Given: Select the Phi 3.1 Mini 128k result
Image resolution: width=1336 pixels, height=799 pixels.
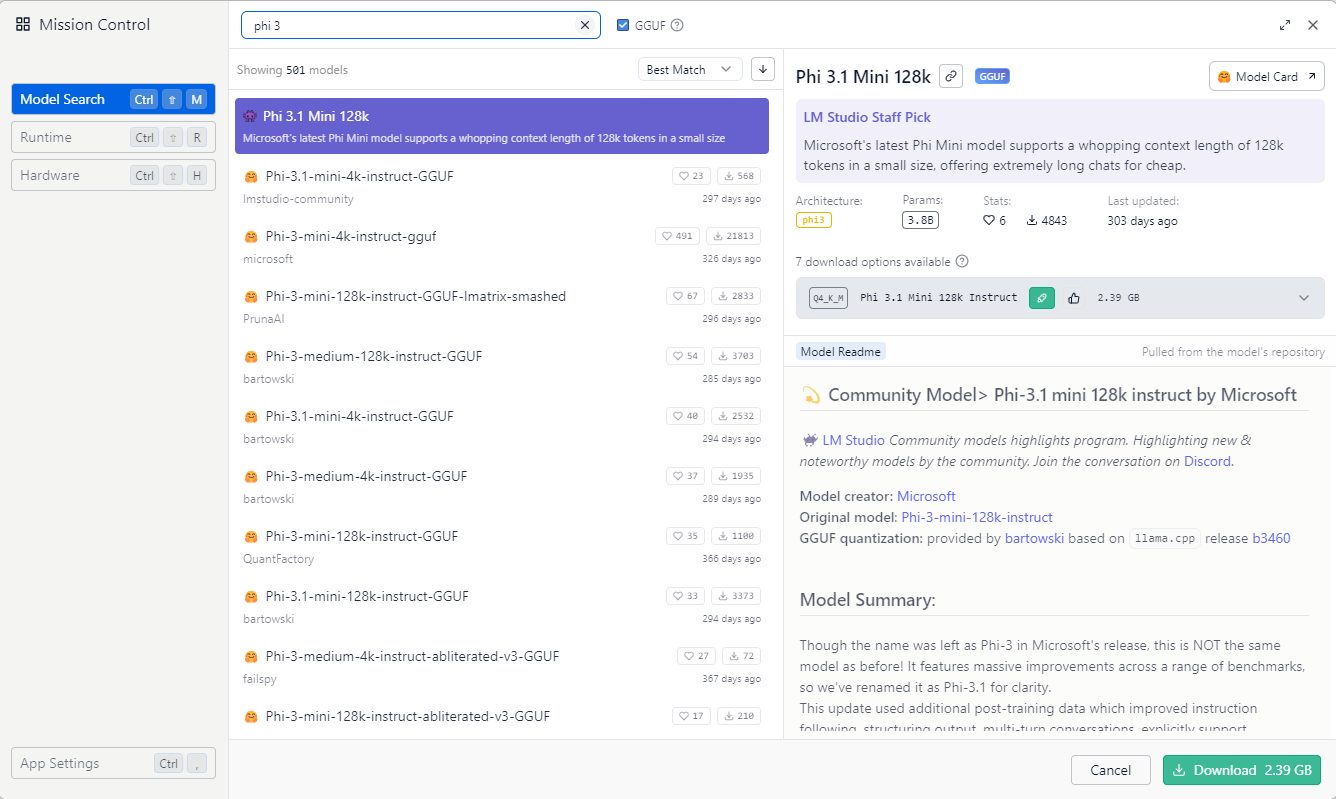Looking at the screenshot, I should 502,126.
